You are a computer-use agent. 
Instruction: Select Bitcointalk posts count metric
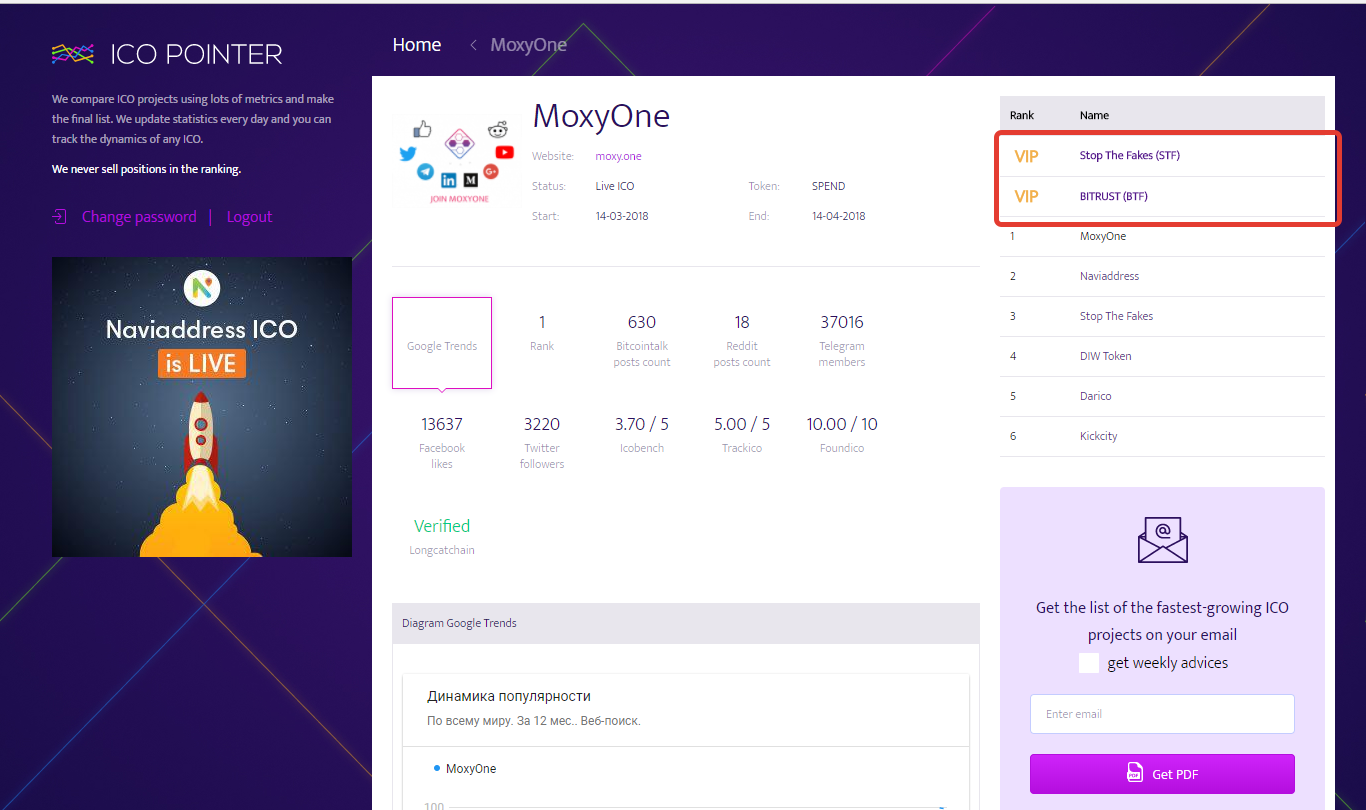tap(642, 340)
